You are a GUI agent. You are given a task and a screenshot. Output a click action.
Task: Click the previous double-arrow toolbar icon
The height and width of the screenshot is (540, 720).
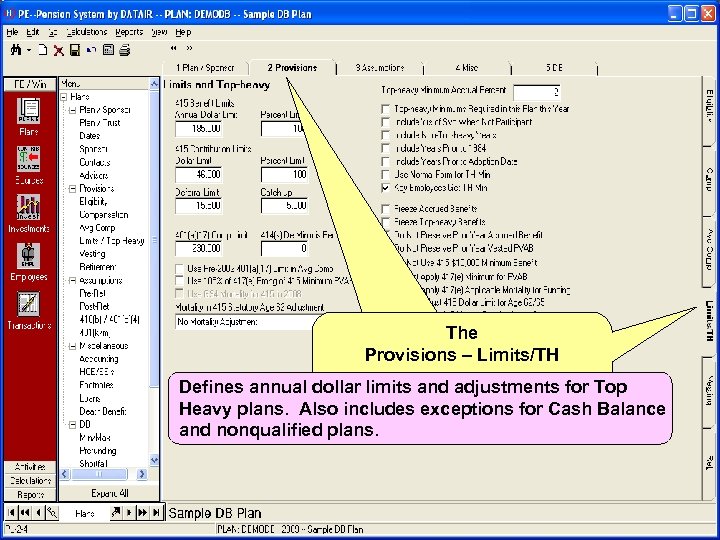174,48
